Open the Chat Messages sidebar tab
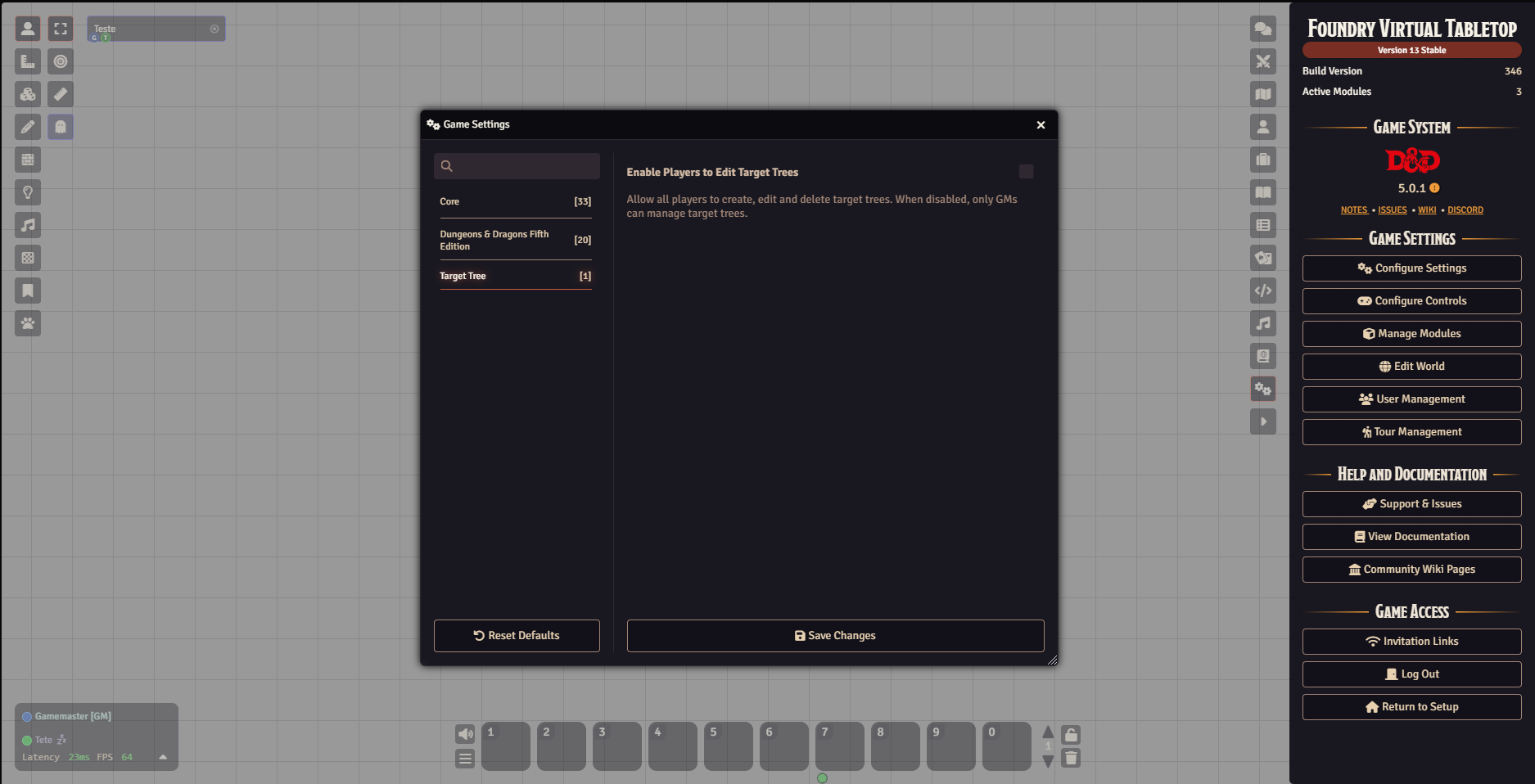 (1263, 29)
